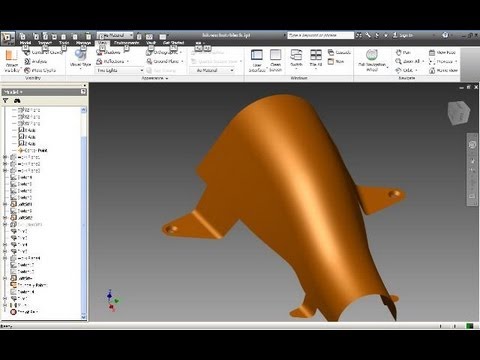Toggle Shadows display

click(109, 52)
